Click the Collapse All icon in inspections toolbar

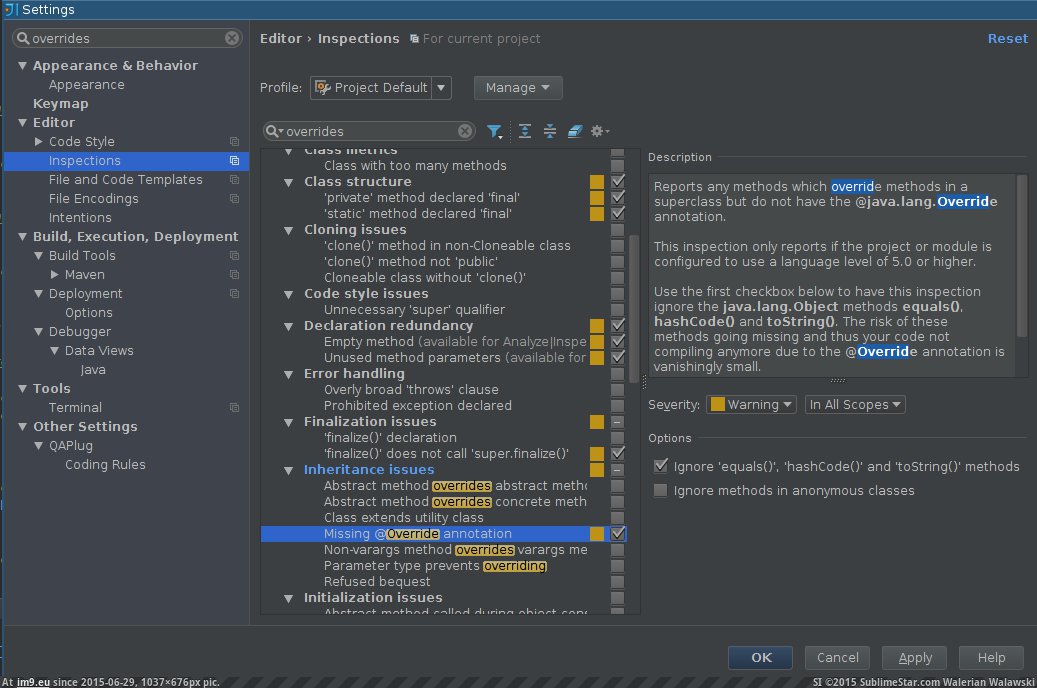coord(549,131)
